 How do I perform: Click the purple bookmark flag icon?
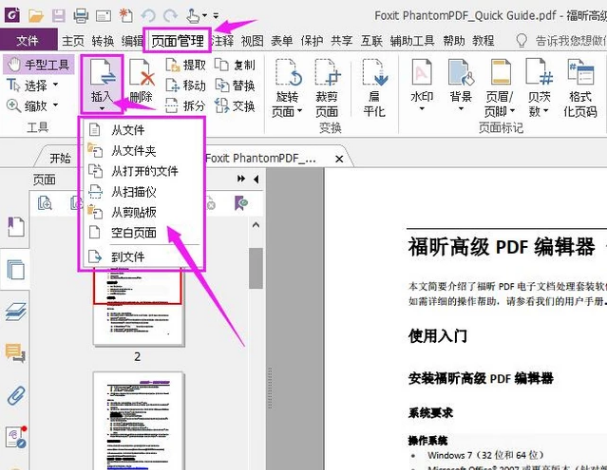click(x=241, y=204)
